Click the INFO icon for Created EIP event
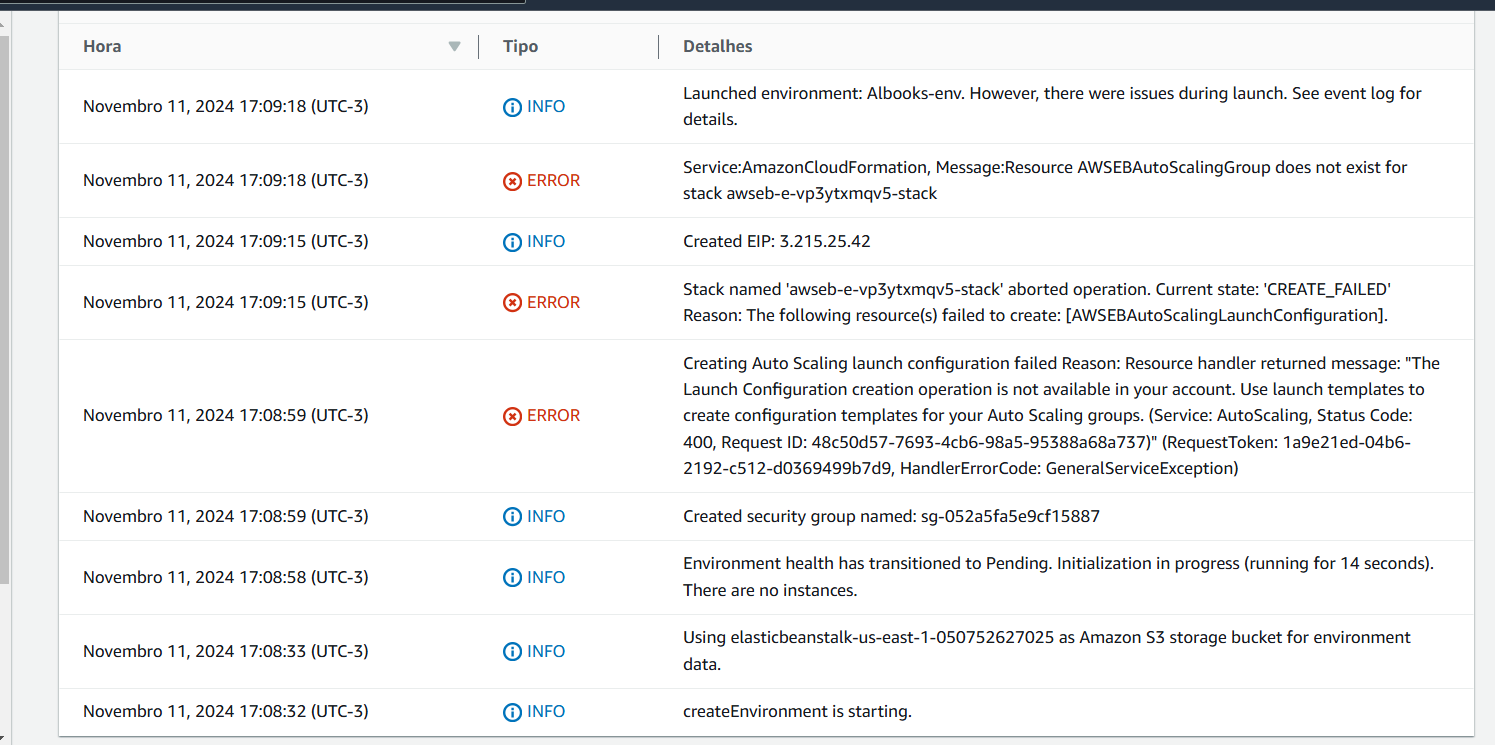The height and width of the screenshot is (745, 1495). pos(512,242)
